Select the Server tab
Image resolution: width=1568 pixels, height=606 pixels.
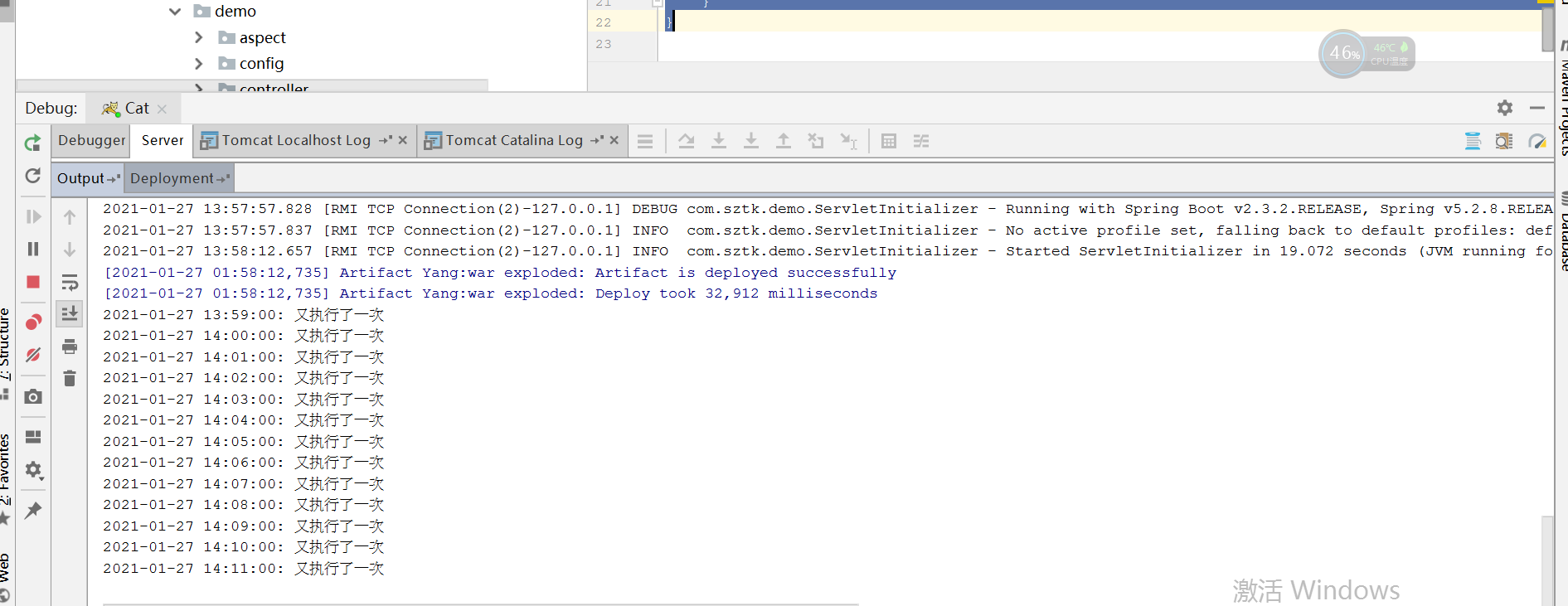point(163,140)
